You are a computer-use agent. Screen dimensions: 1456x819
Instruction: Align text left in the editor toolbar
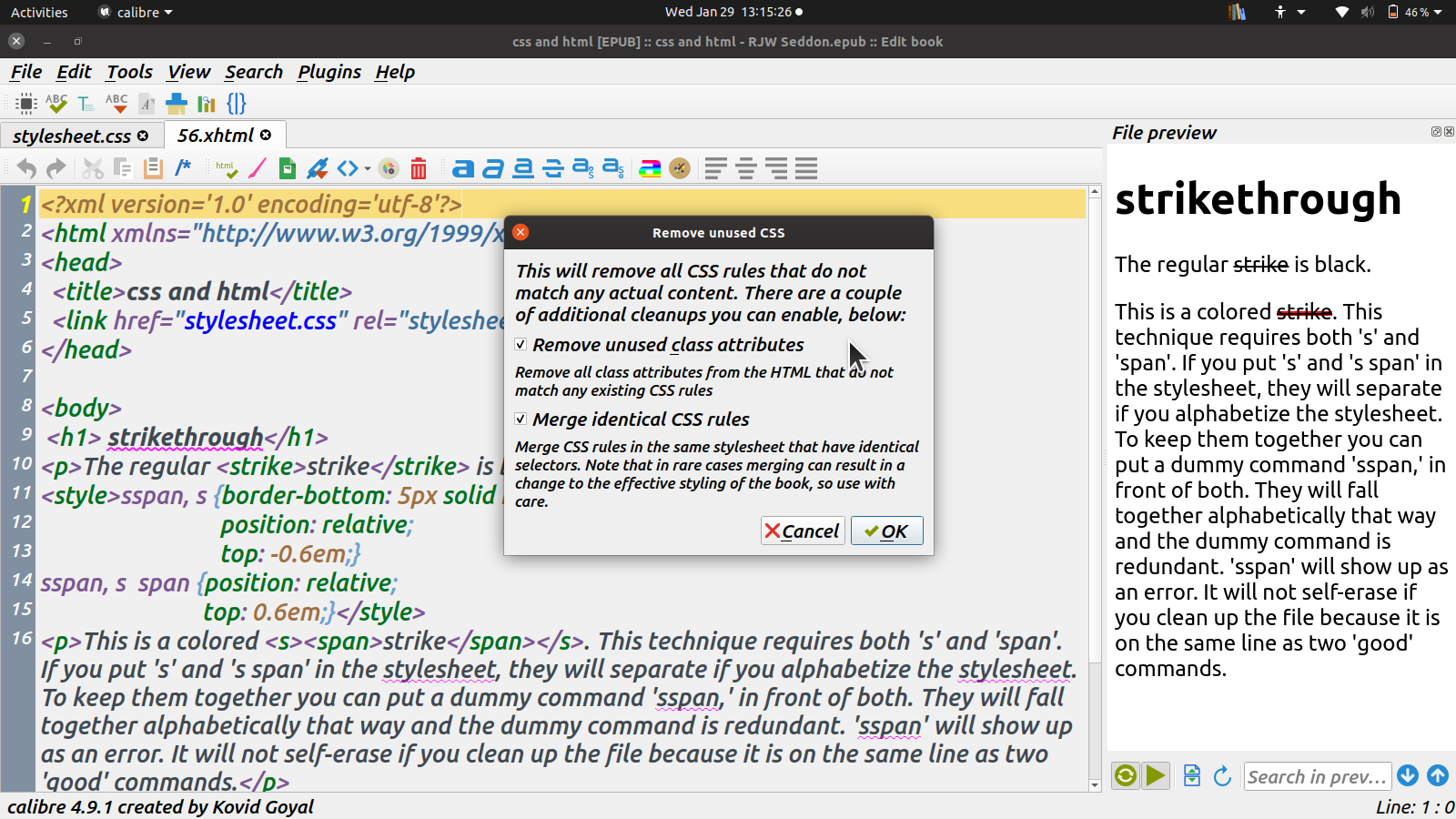(x=716, y=168)
